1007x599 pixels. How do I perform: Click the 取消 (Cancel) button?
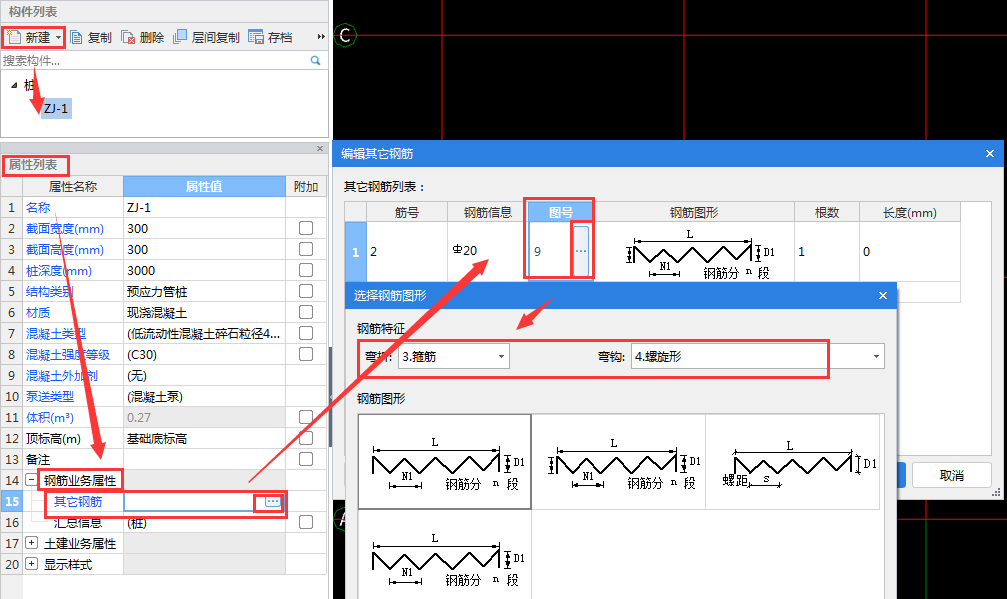coord(951,475)
